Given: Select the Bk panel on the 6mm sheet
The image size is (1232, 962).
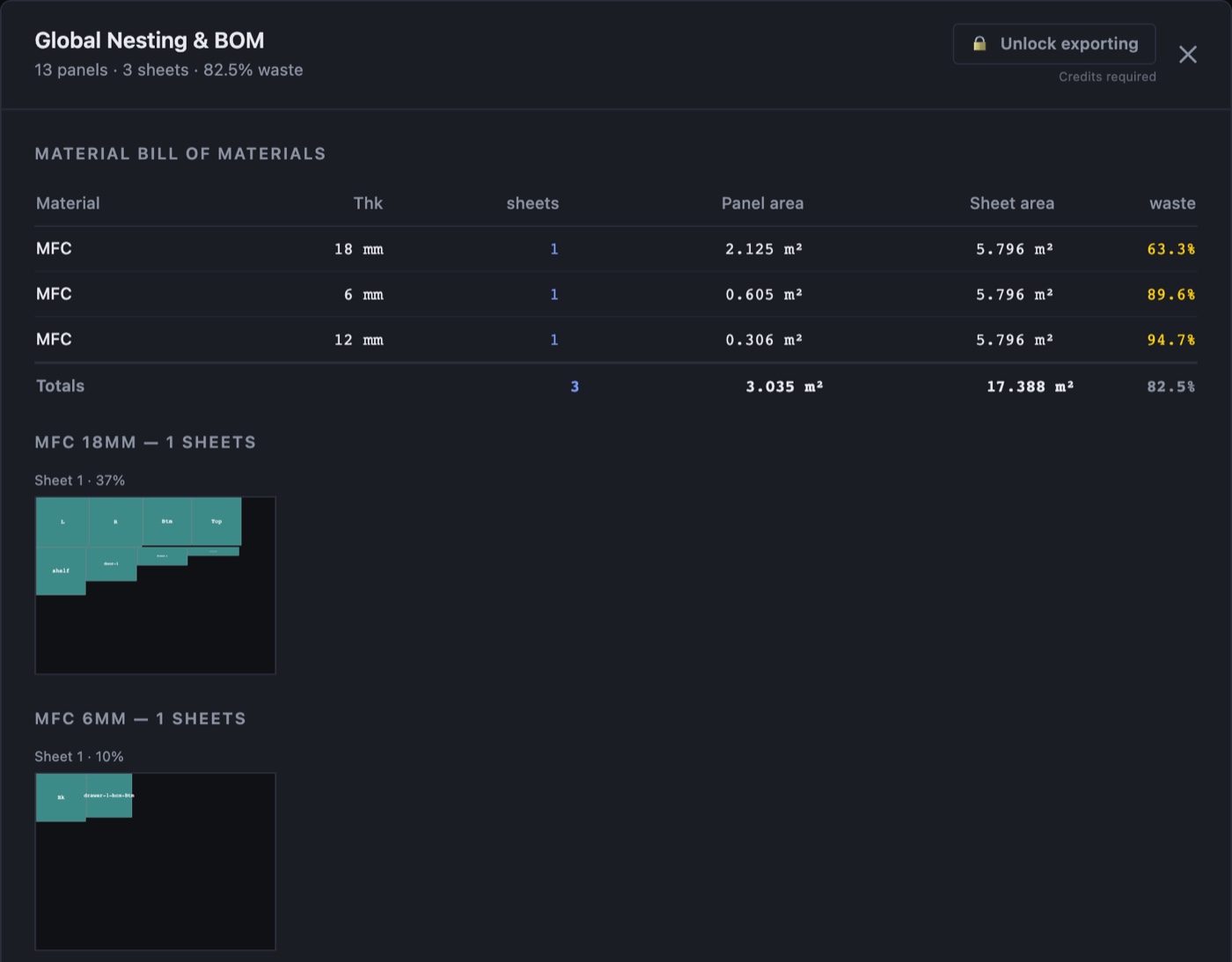Looking at the screenshot, I should point(61,797).
